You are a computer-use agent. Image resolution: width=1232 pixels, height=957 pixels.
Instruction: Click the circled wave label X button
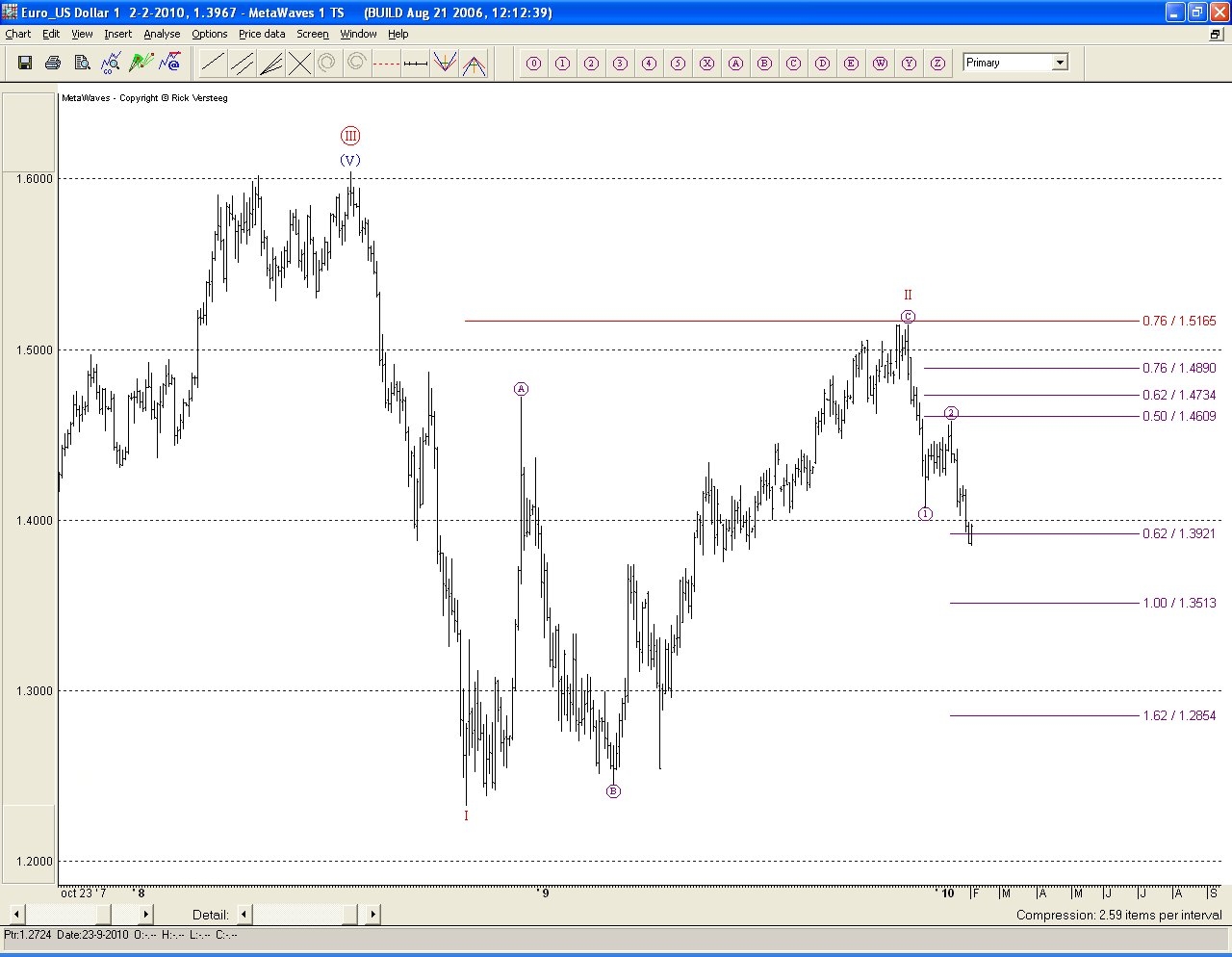tap(706, 64)
